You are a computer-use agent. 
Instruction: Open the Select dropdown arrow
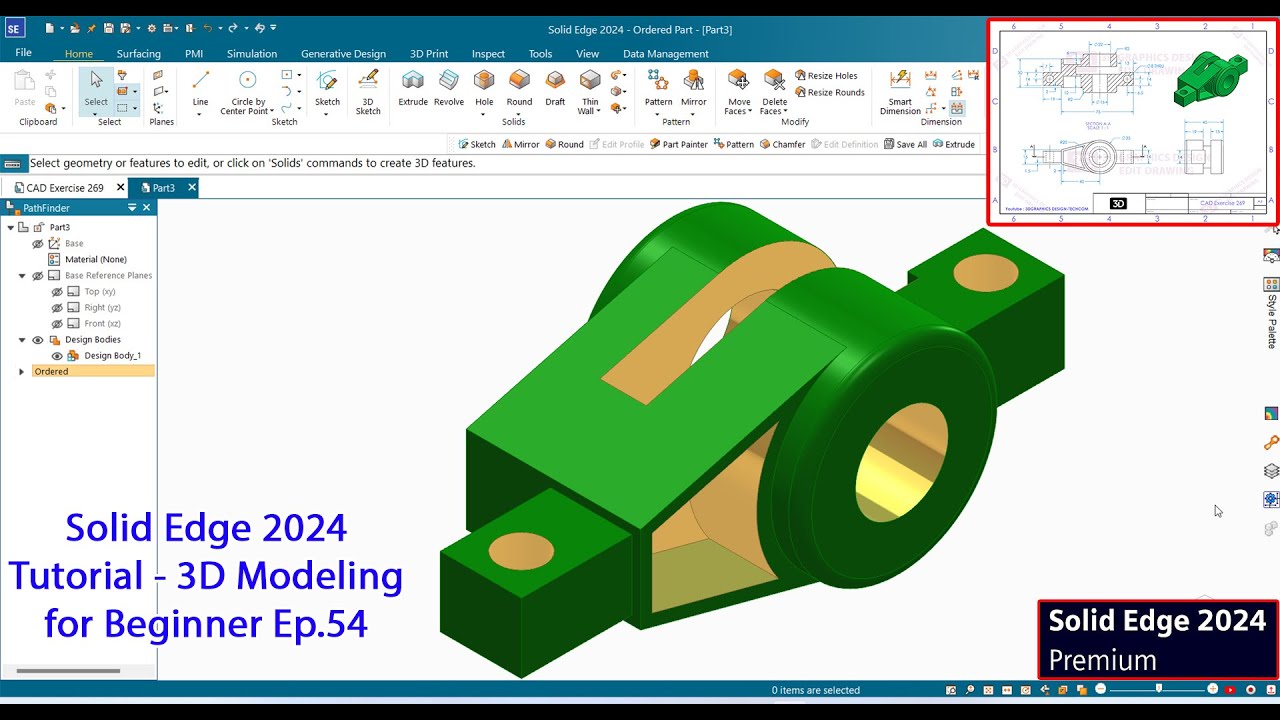[x=96, y=113]
